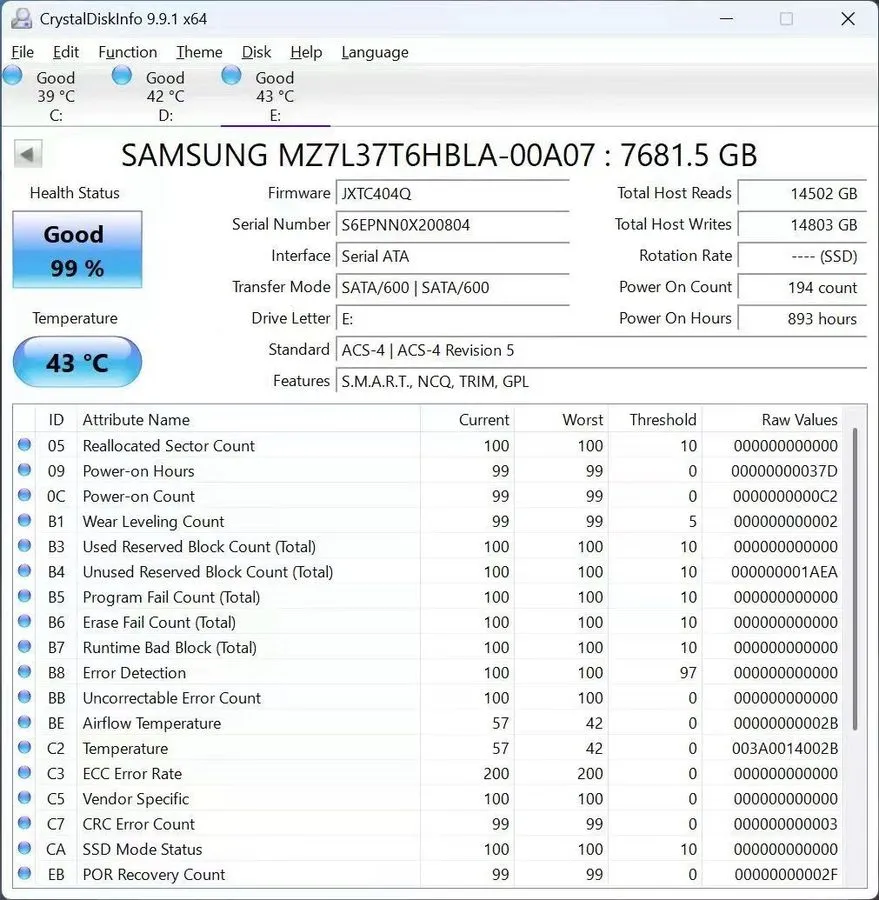
Task: Click status dot for Unused Reserved Block Count
Action: (x=24, y=571)
